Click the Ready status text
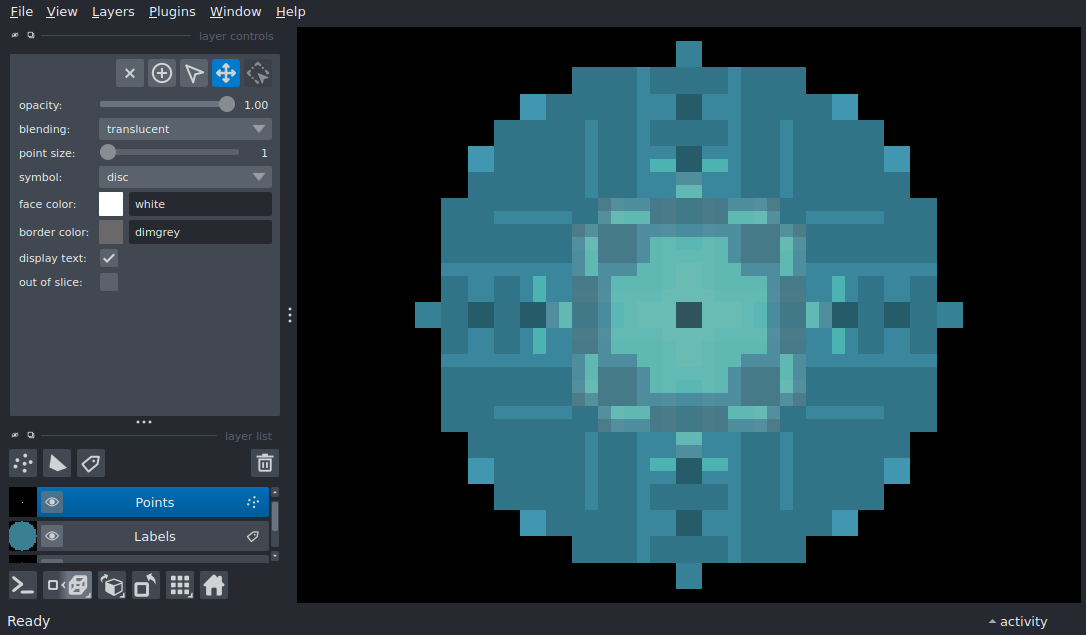Screen dimensions: 1086x635 tap(28, 621)
